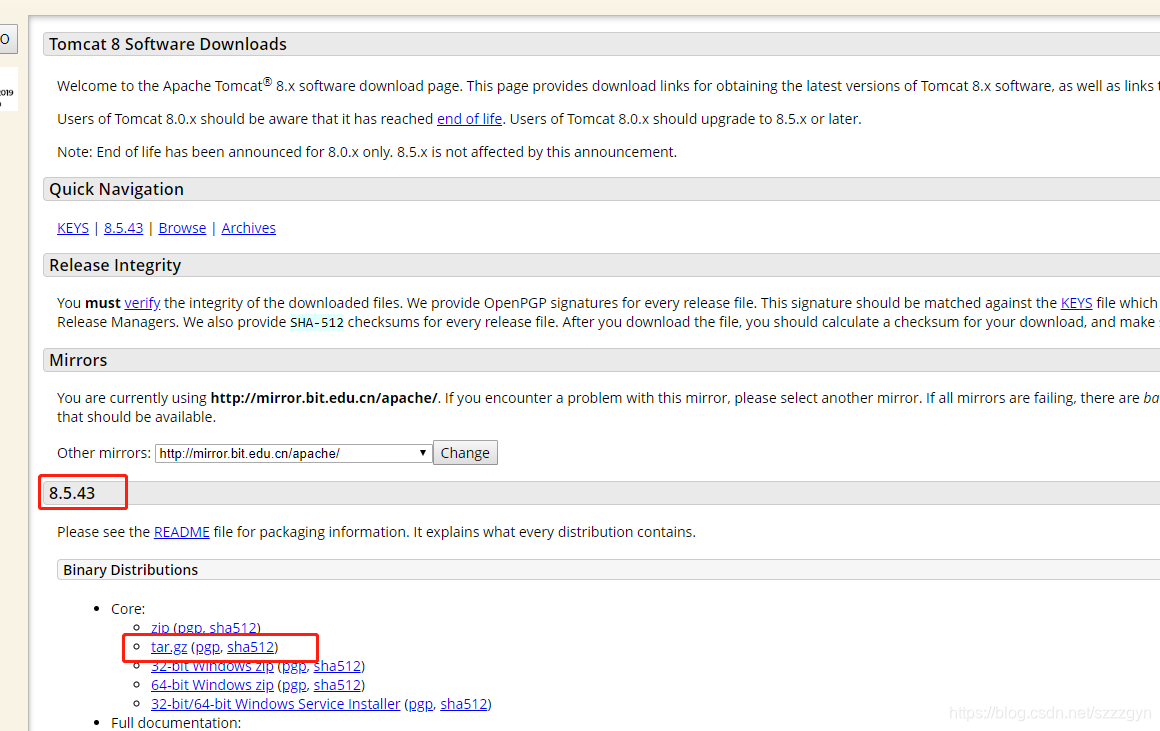The image size is (1160, 731).
Task: Click the 8.5.43 section heading
Action: (72, 493)
